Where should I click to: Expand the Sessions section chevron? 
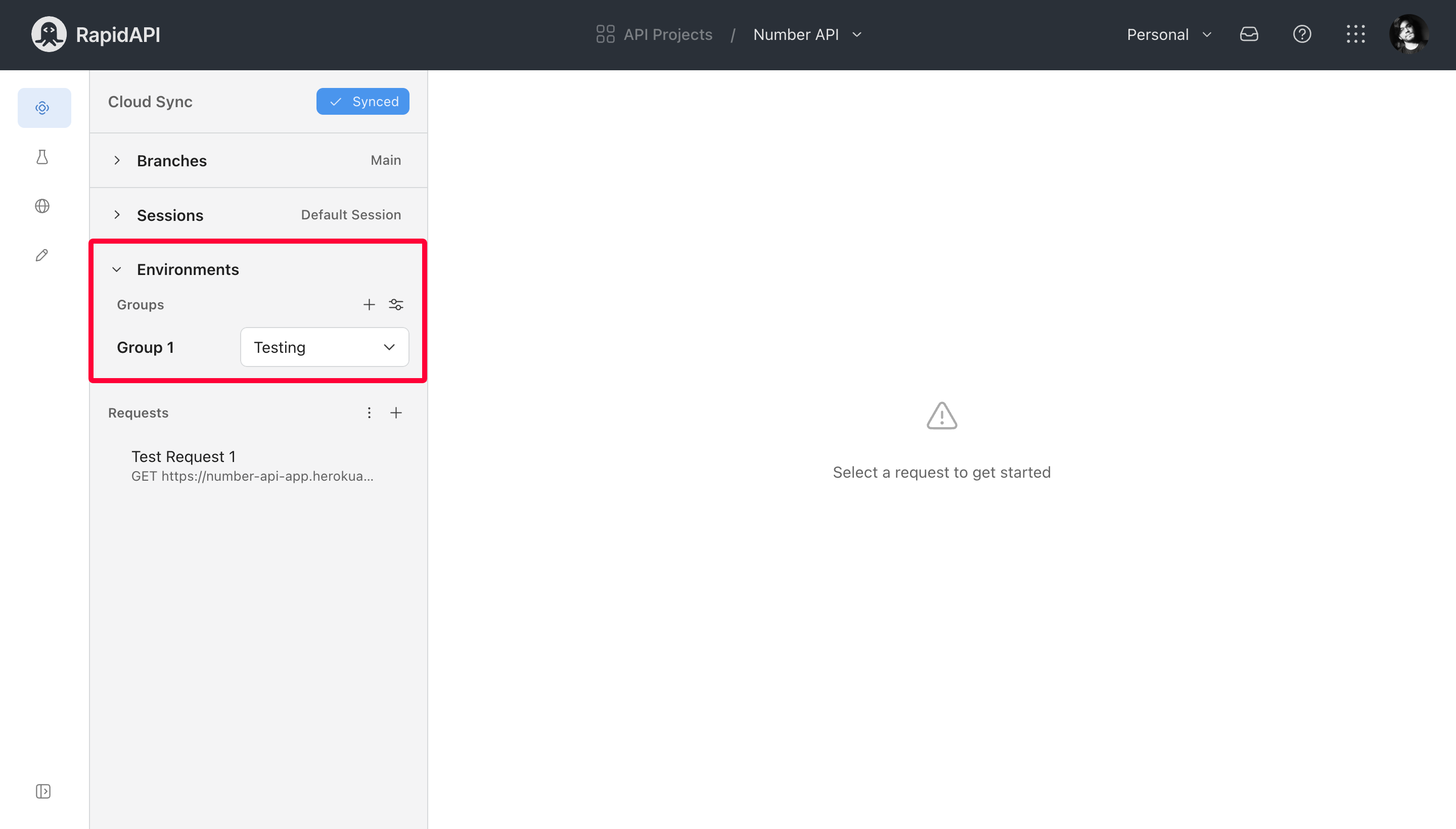tap(118, 215)
